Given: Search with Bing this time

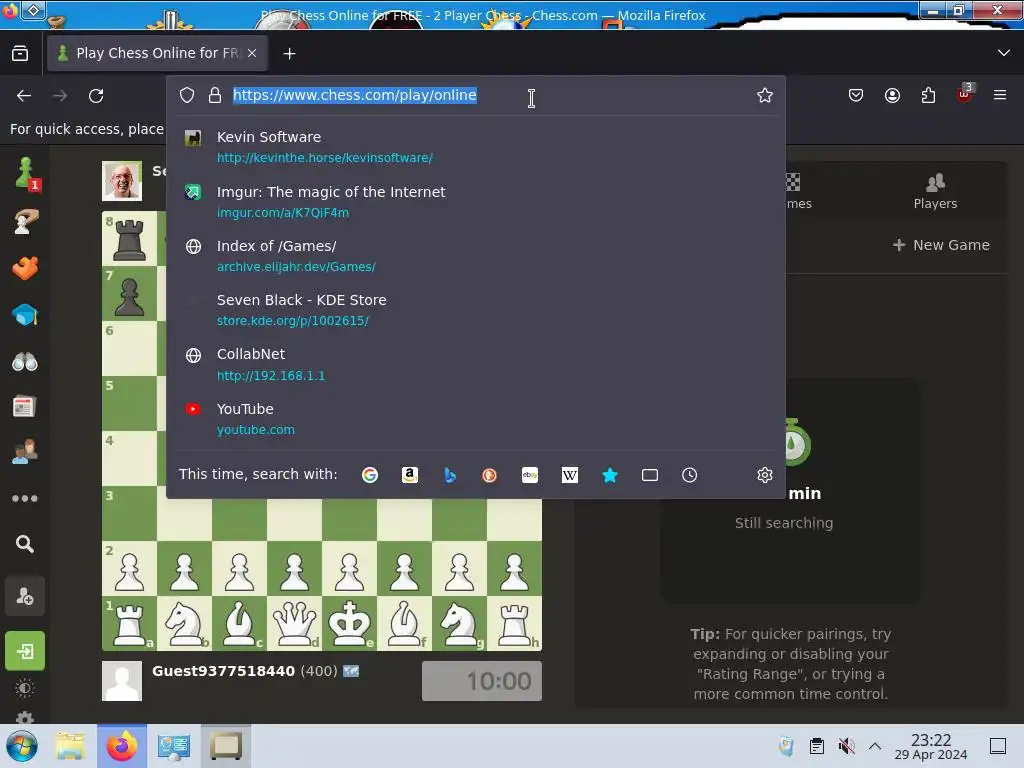Looking at the screenshot, I should pyautogui.click(x=449, y=475).
